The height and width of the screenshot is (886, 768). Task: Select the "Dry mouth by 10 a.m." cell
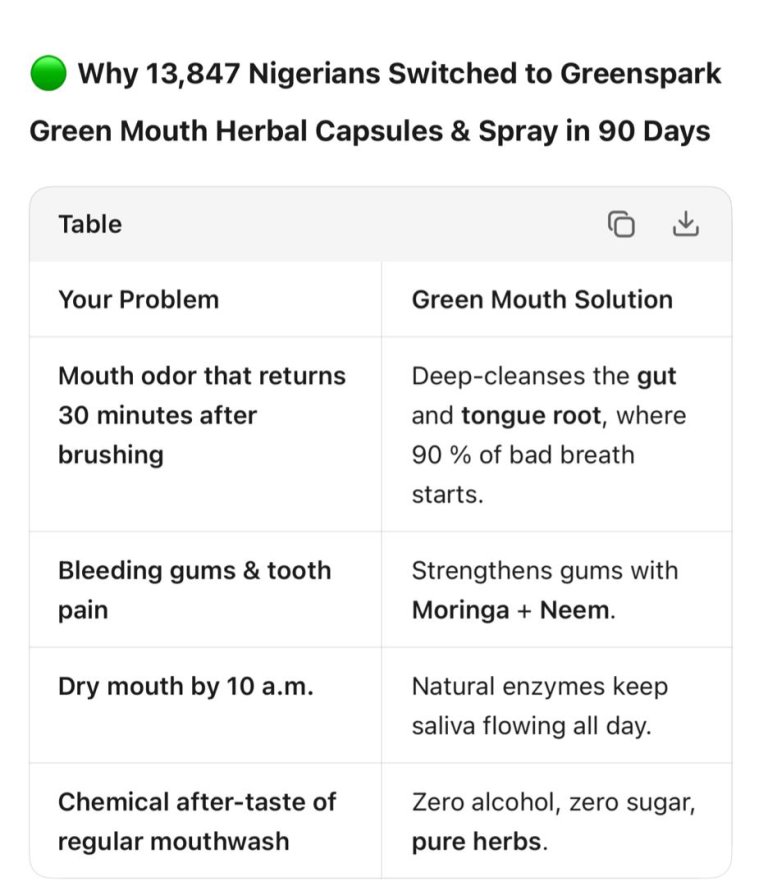(x=185, y=687)
